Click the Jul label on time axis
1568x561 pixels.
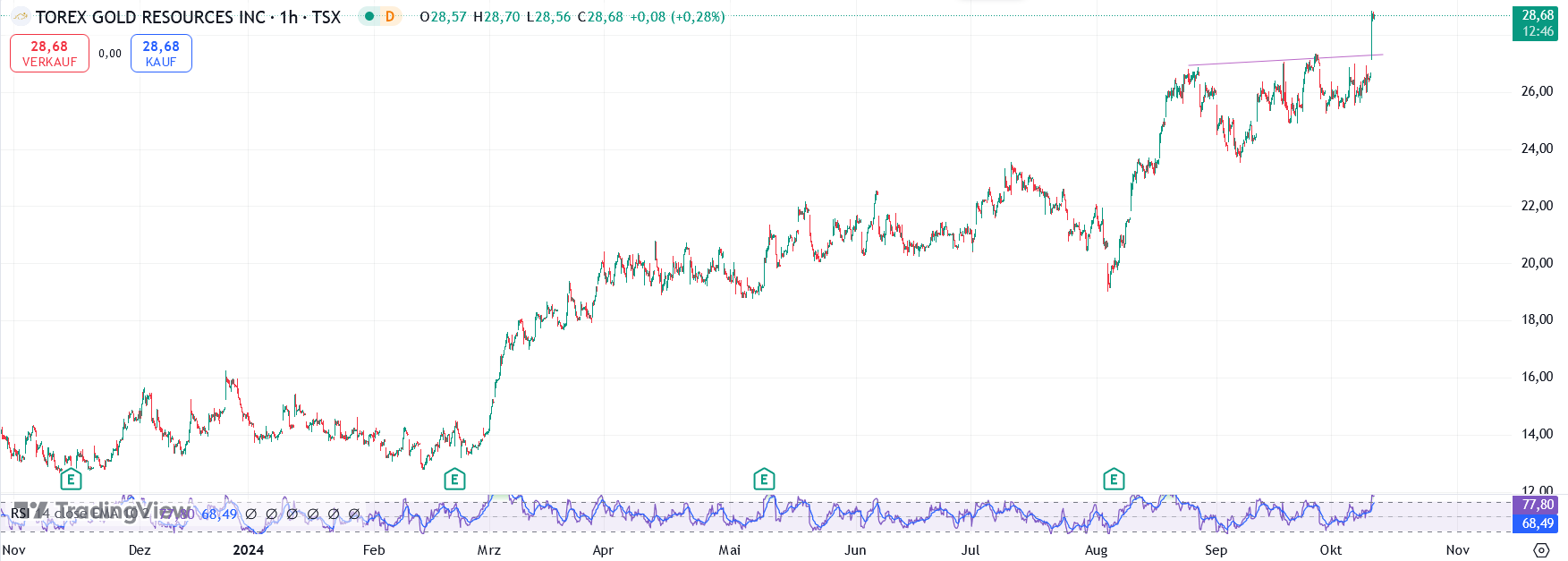970,550
